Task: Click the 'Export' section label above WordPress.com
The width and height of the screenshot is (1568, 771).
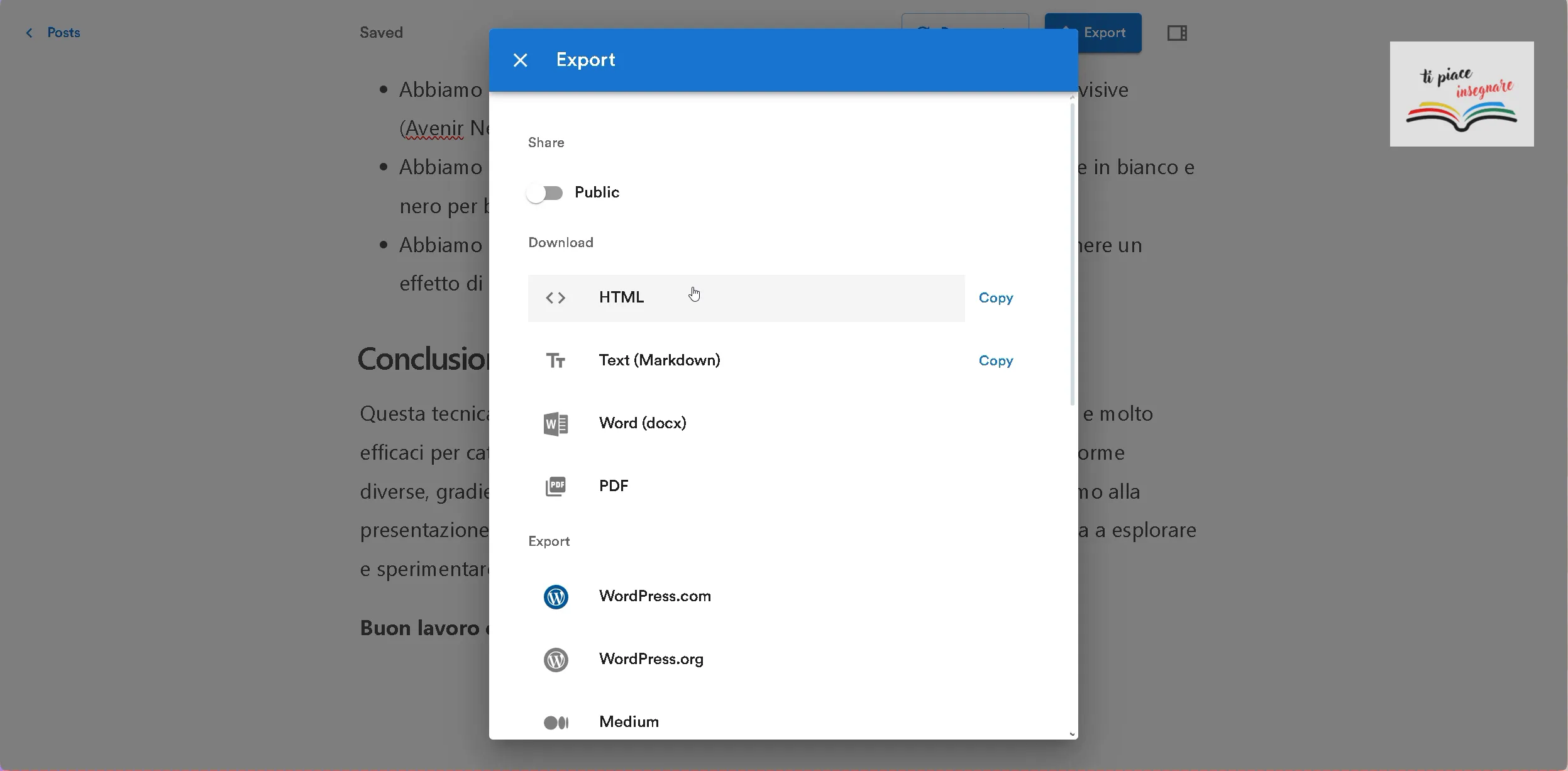Action: pyautogui.click(x=549, y=541)
